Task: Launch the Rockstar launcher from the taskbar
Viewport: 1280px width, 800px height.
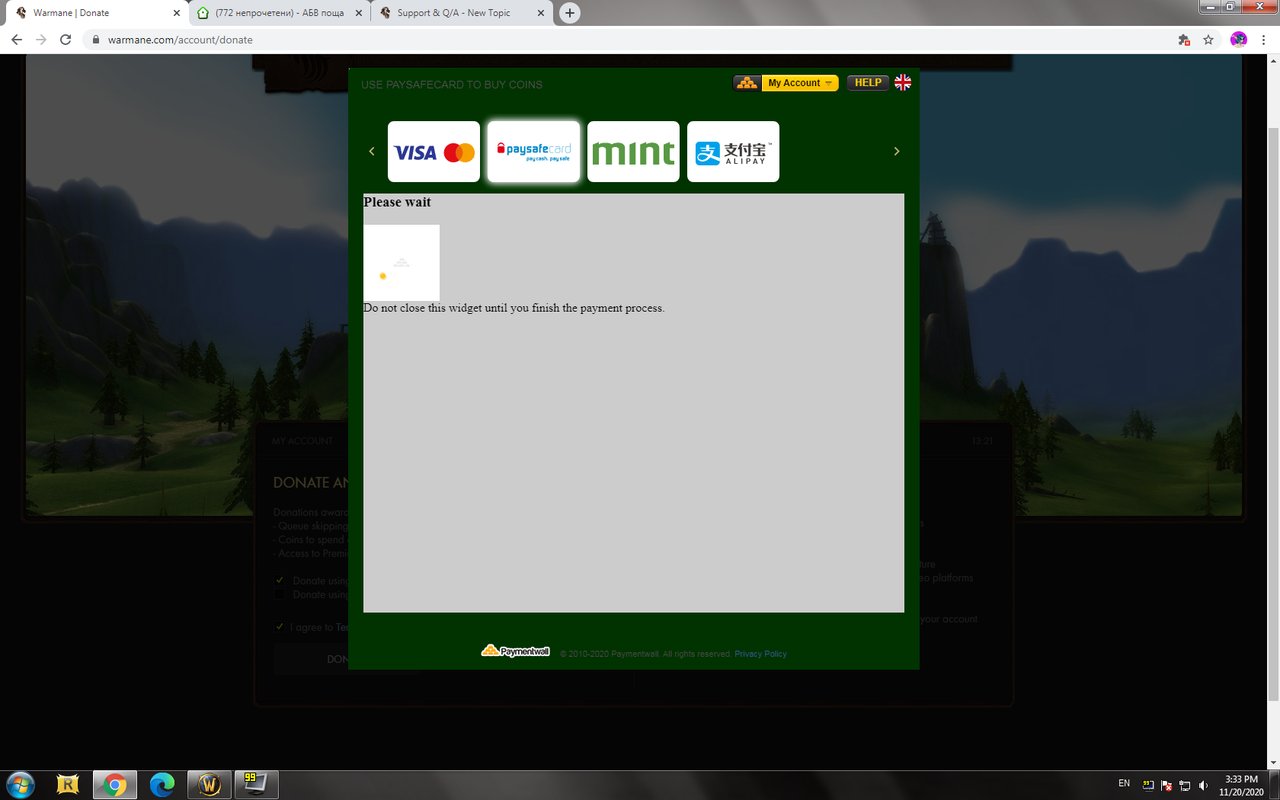Action: 68,785
